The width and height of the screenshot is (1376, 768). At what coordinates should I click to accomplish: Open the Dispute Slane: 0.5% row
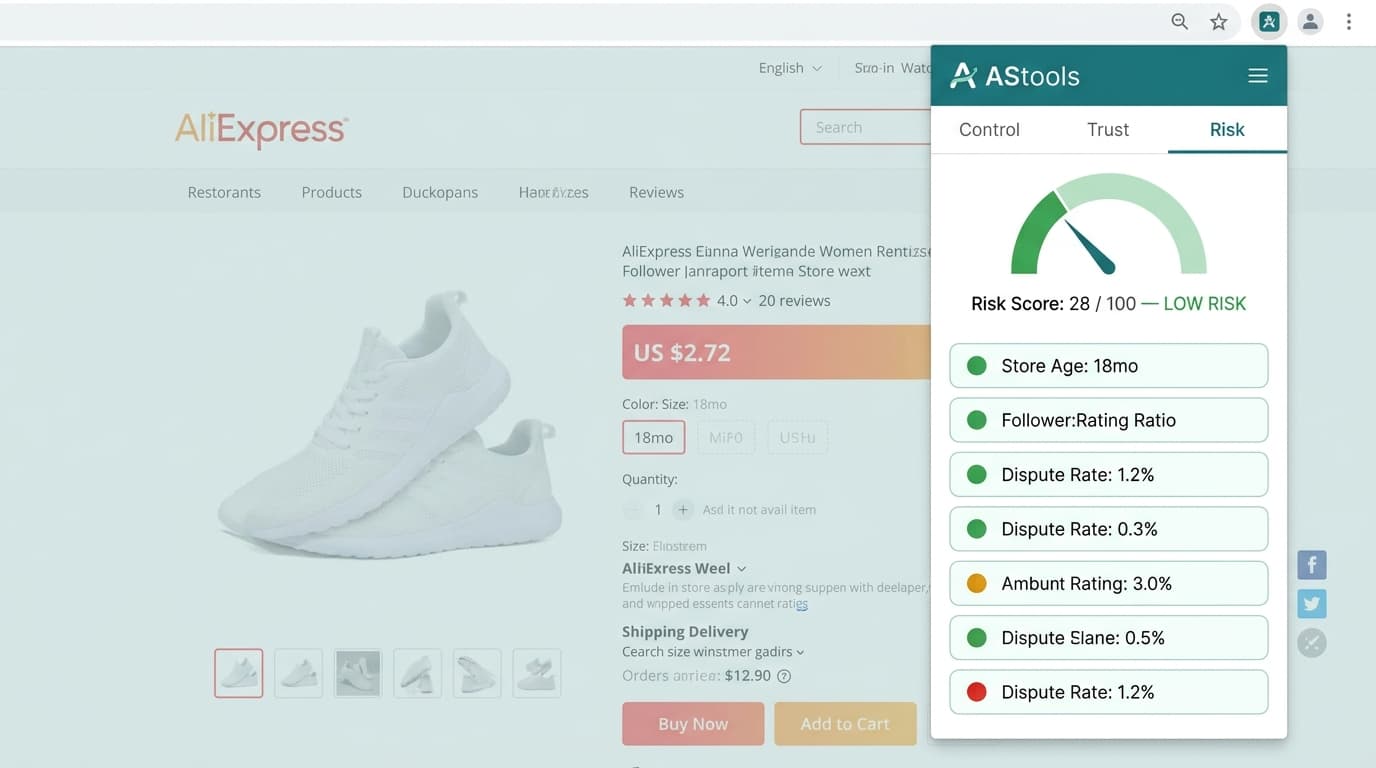click(x=1109, y=638)
